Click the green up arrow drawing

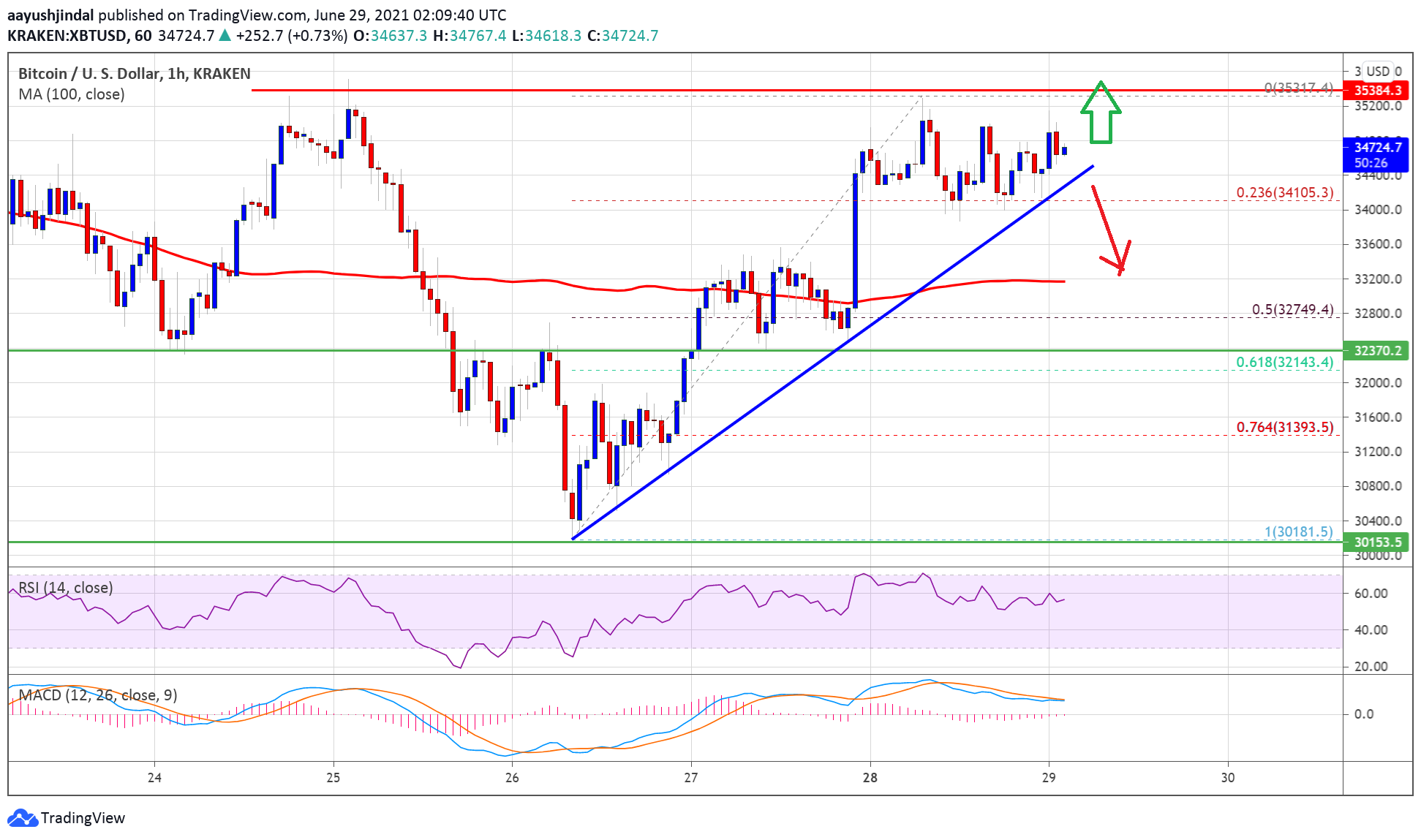click(x=1100, y=112)
